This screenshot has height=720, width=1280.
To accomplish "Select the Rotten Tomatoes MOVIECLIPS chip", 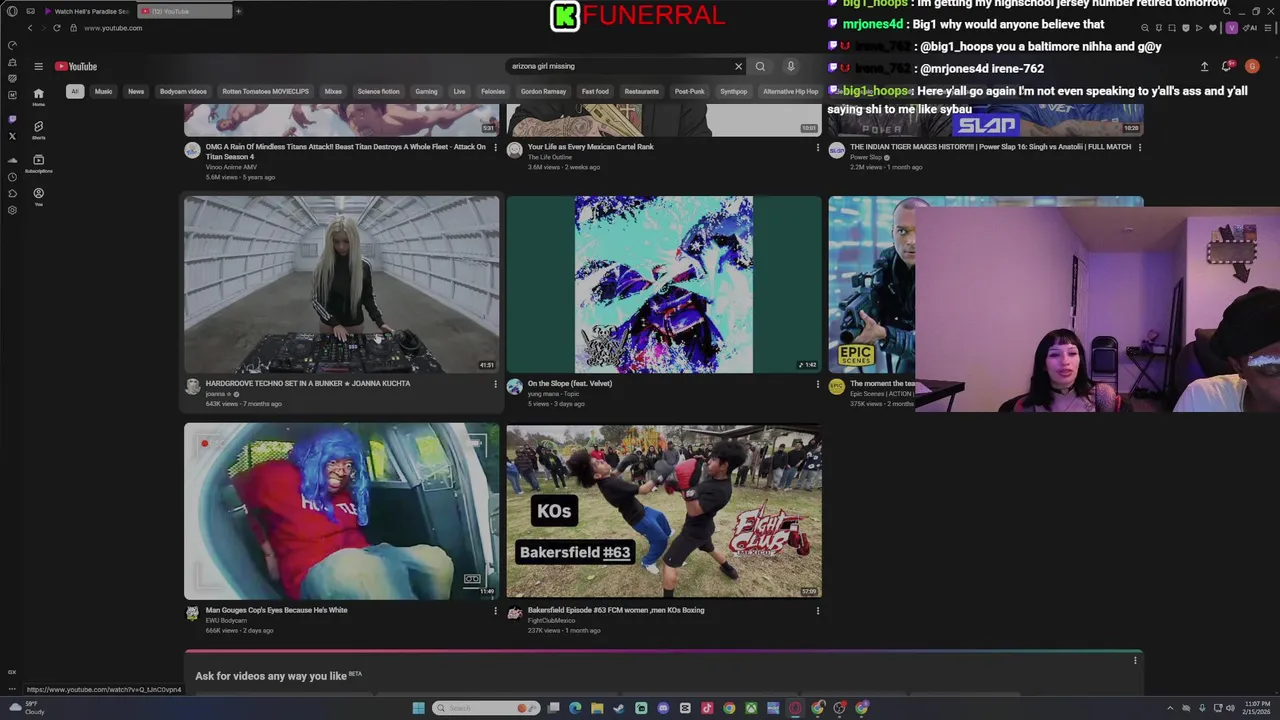I will click(x=266, y=91).
